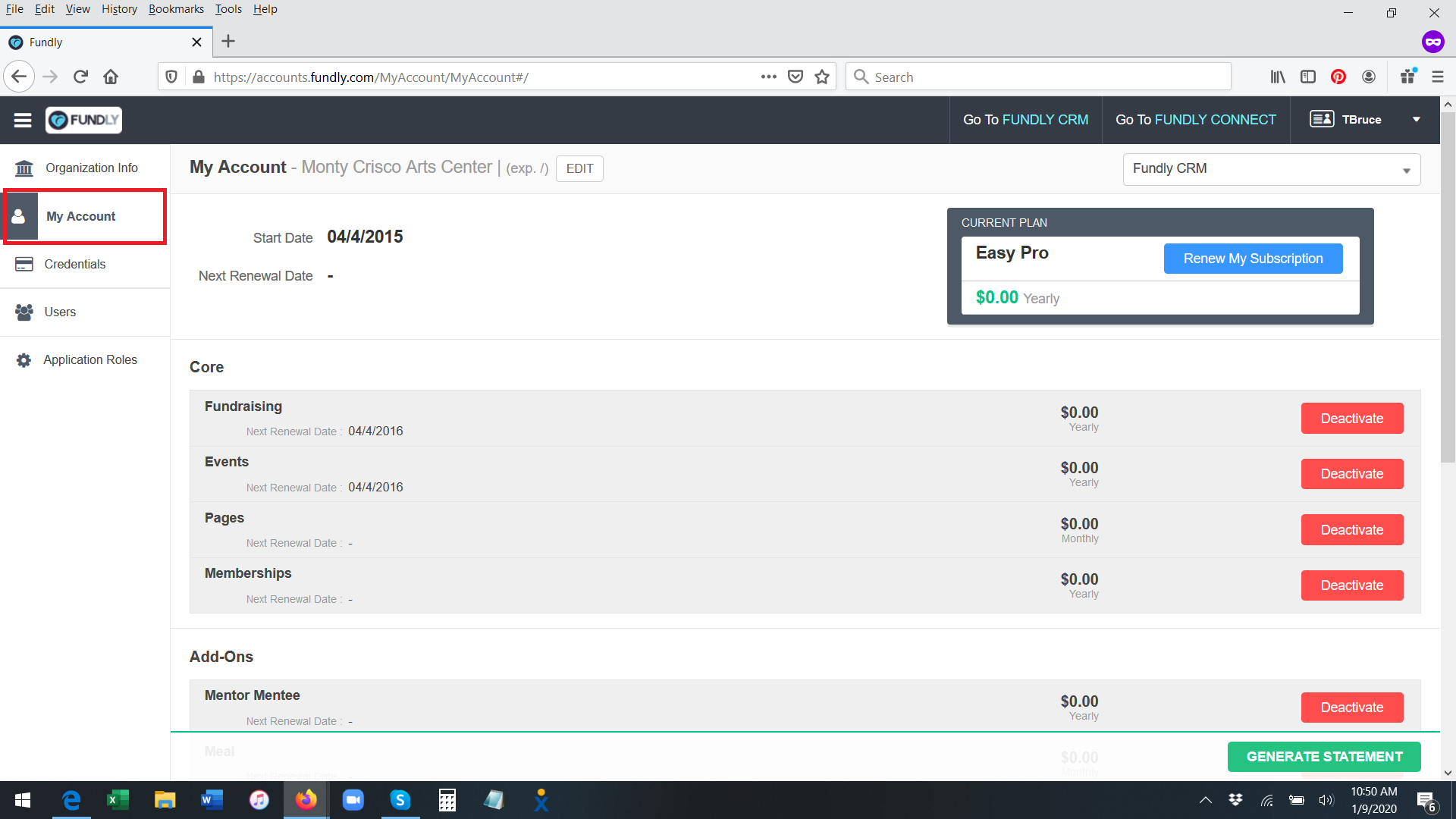Open the Credentials section

point(85,264)
